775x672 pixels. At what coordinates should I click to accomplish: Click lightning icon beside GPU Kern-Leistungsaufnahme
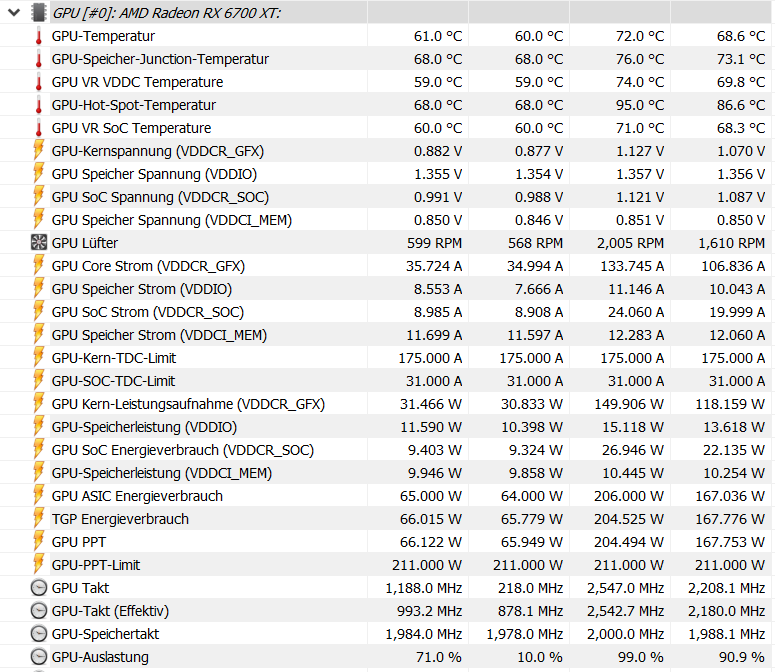point(39,403)
